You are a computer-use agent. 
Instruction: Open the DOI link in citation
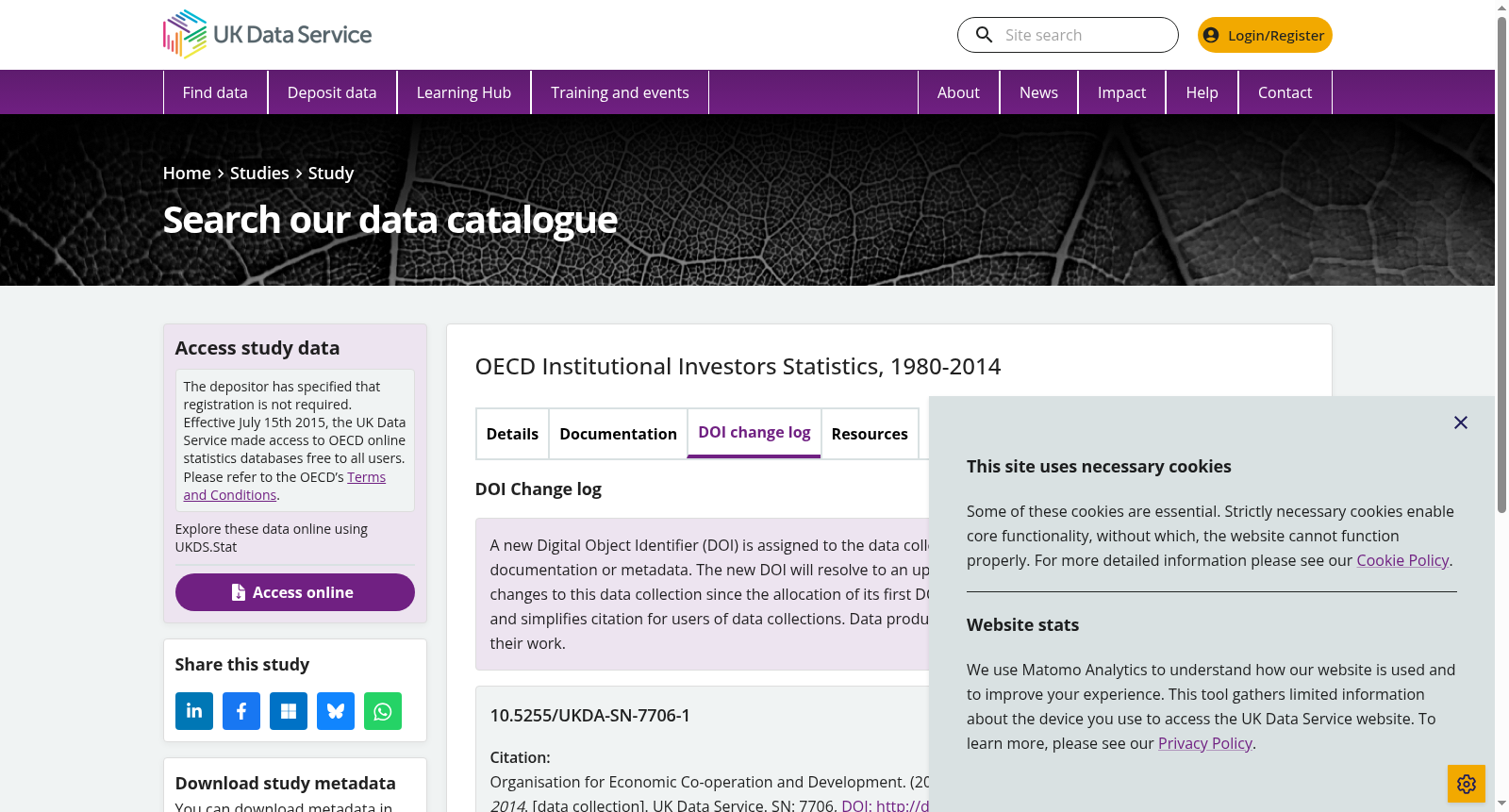coord(886,805)
